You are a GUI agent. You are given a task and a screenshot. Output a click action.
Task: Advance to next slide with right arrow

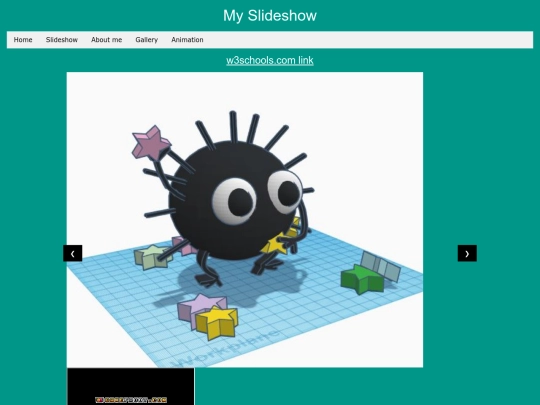point(467,253)
